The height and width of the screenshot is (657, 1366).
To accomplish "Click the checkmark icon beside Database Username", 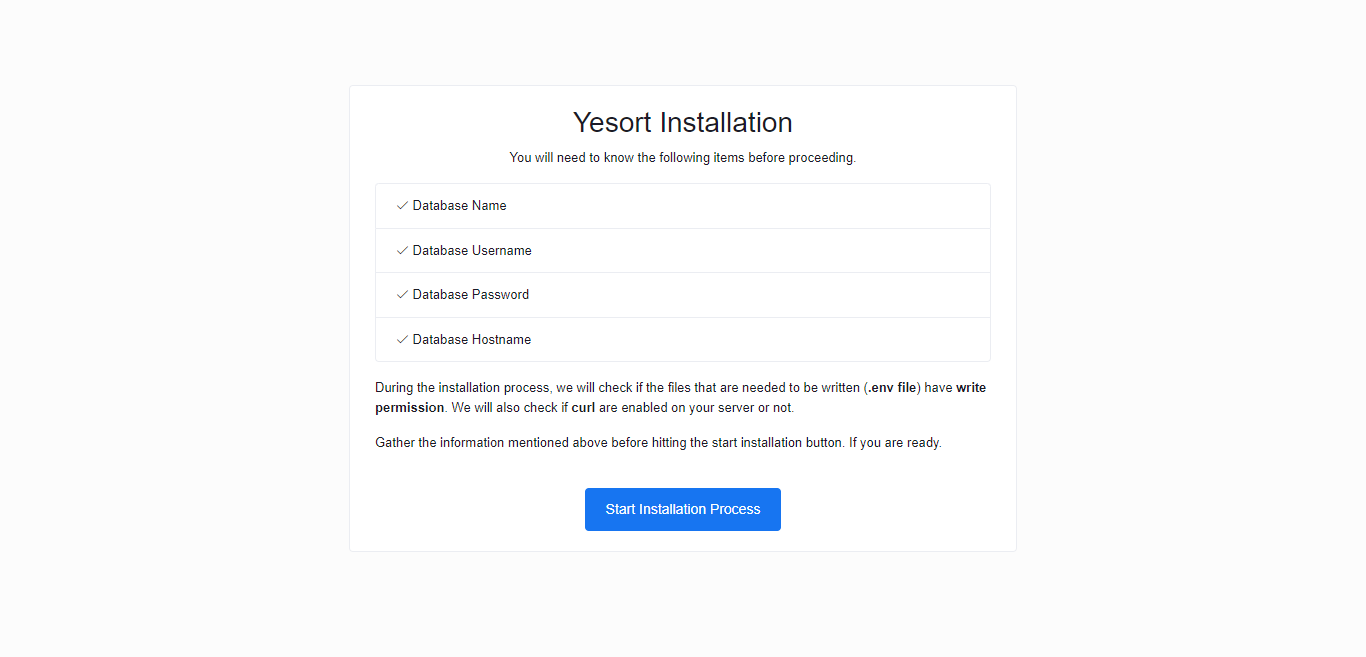I will pyautogui.click(x=402, y=251).
